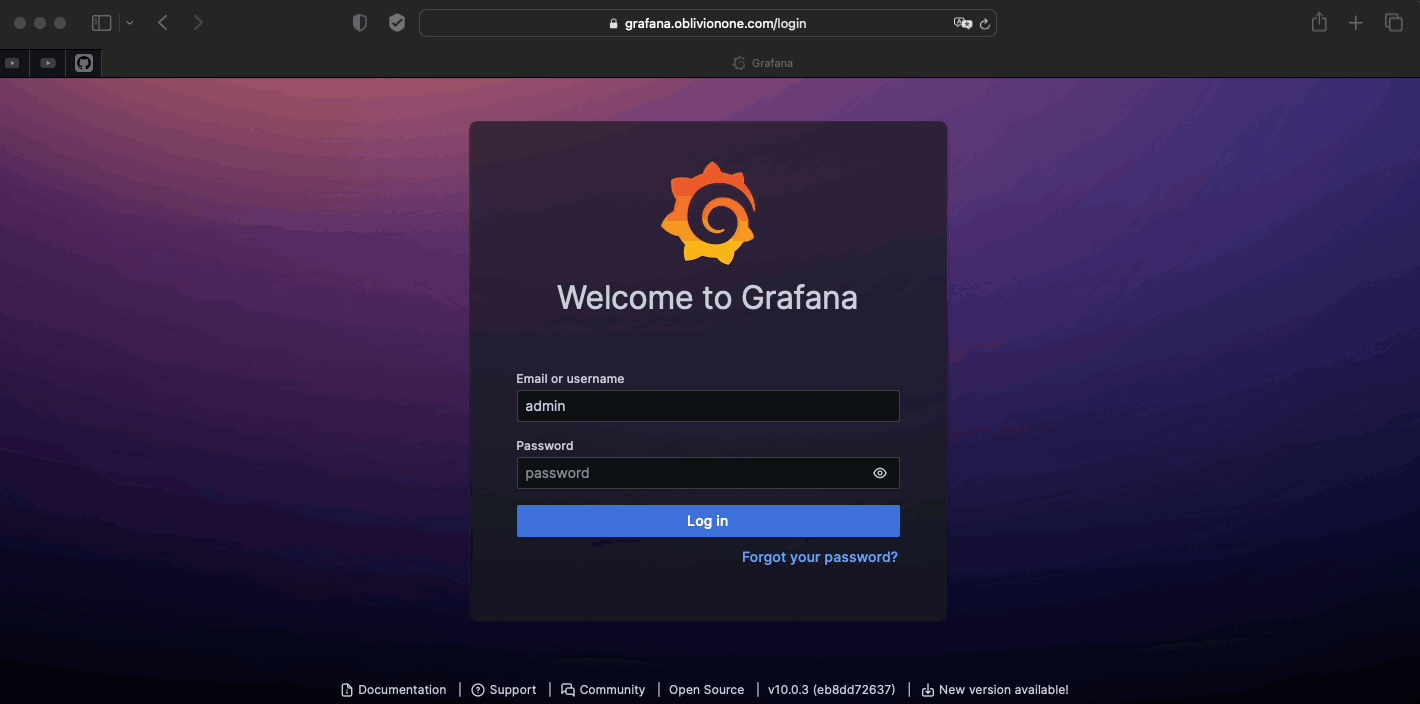This screenshot has width=1420, height=704.
Task: Click the lock icon in address bar
Action: coord(614,23)
